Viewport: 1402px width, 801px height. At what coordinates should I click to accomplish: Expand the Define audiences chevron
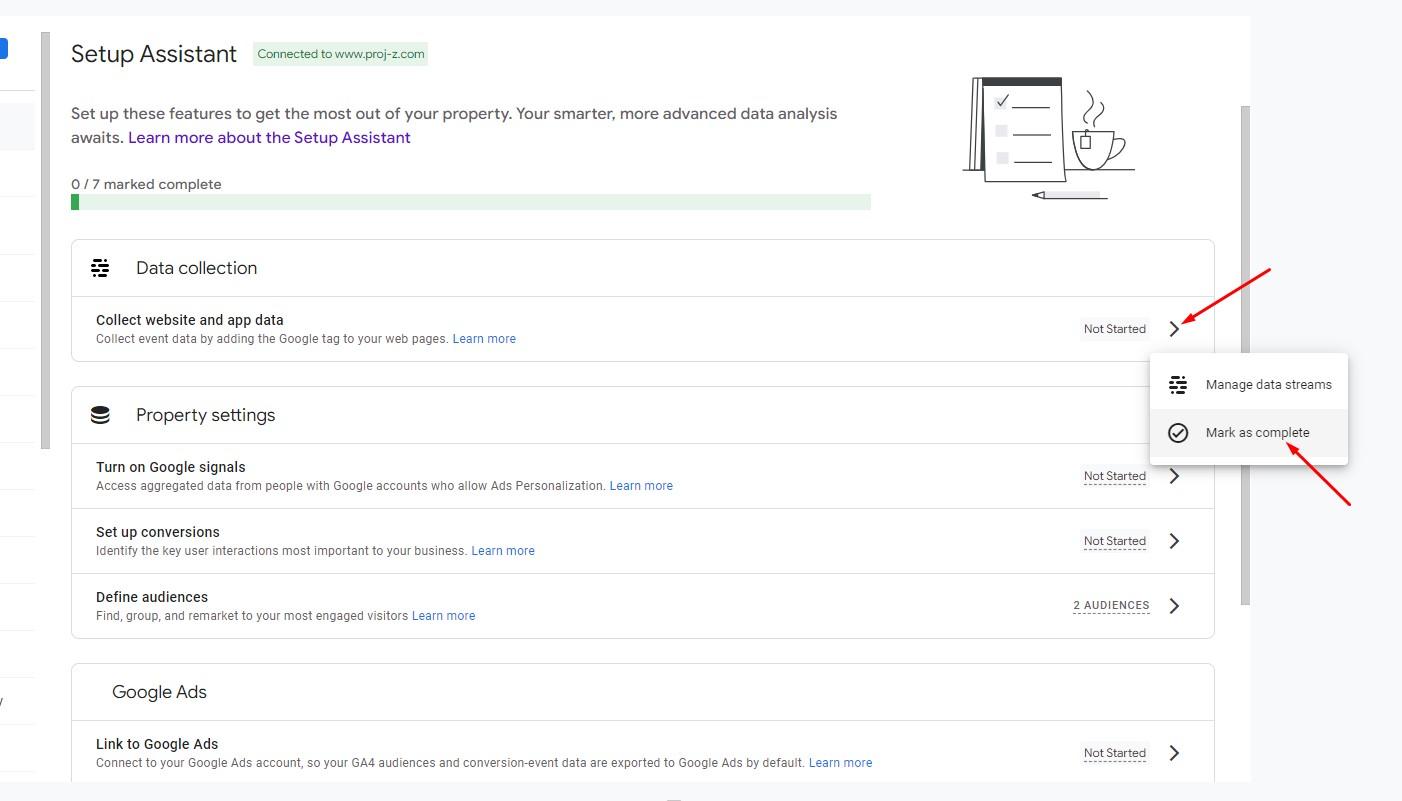click(1174, 606)
